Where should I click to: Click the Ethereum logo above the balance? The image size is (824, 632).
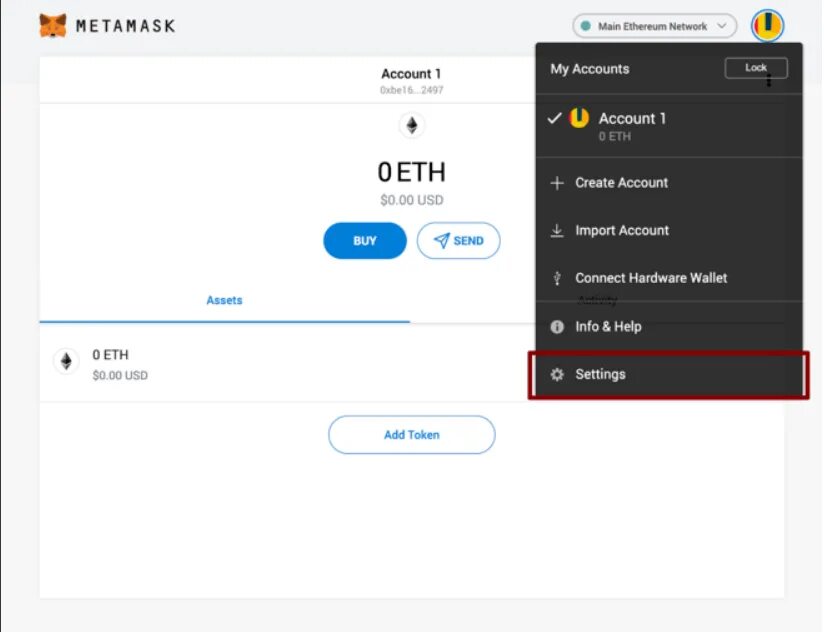[x=411, y=125]
